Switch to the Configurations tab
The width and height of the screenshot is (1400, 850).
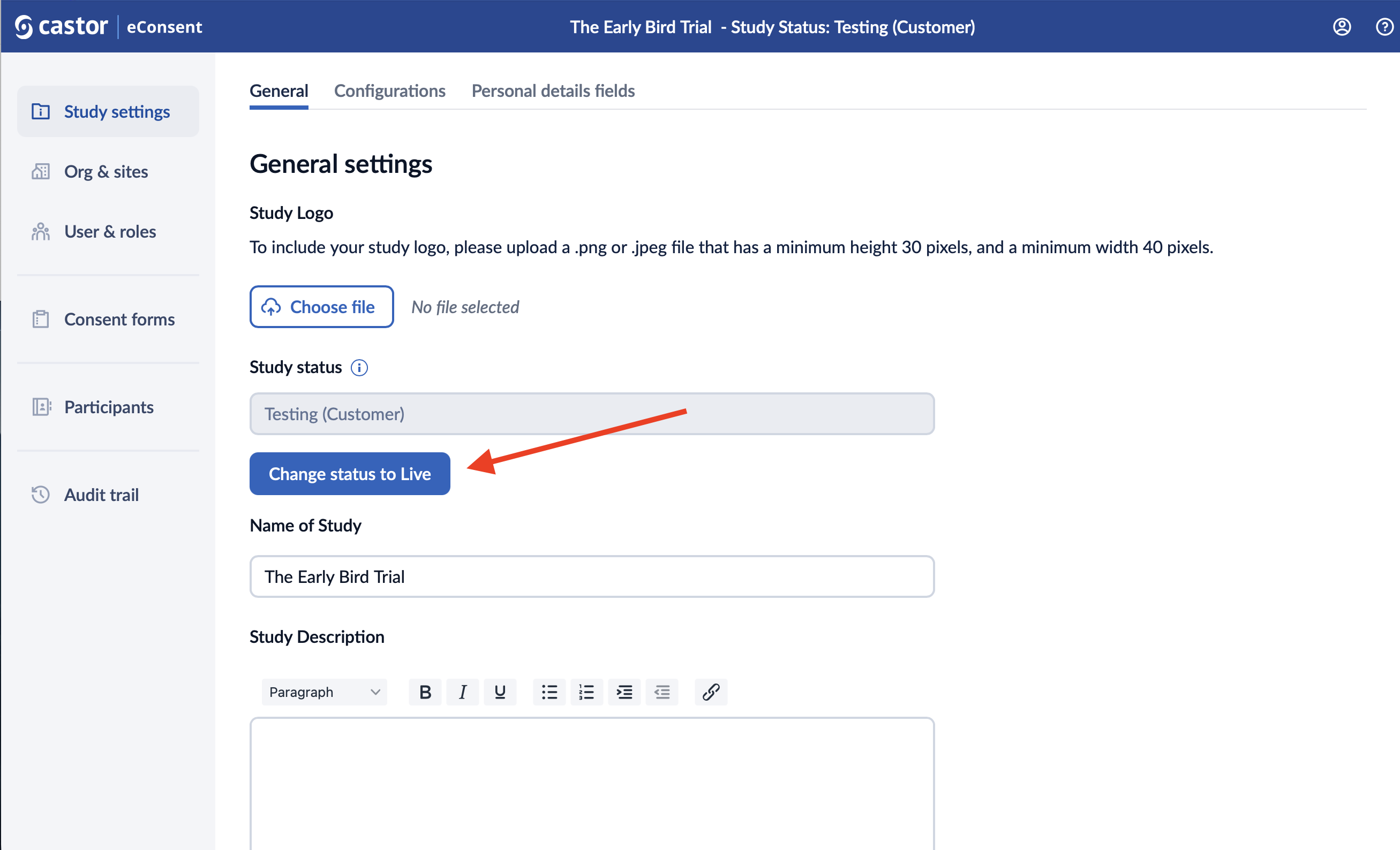(x=390, y=91)
